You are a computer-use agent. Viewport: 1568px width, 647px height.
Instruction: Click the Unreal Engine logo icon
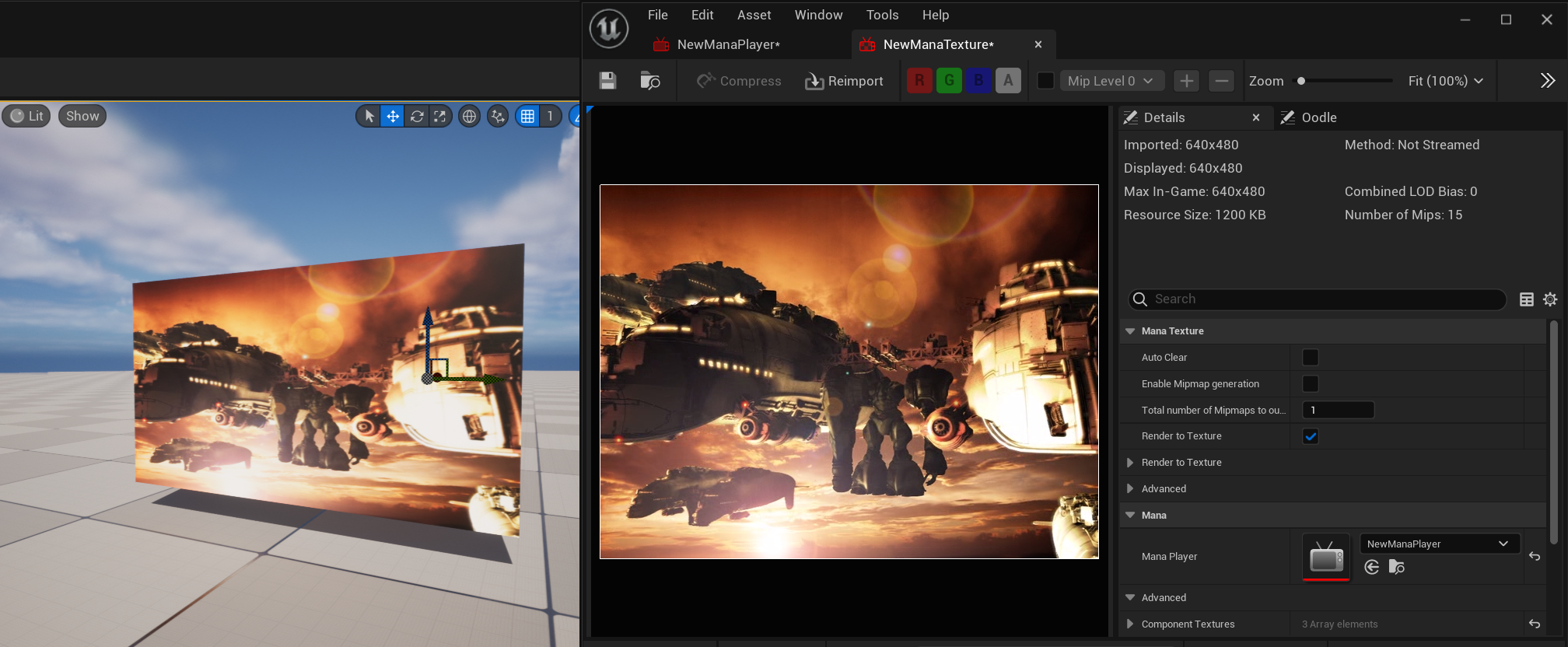[608, 29]
